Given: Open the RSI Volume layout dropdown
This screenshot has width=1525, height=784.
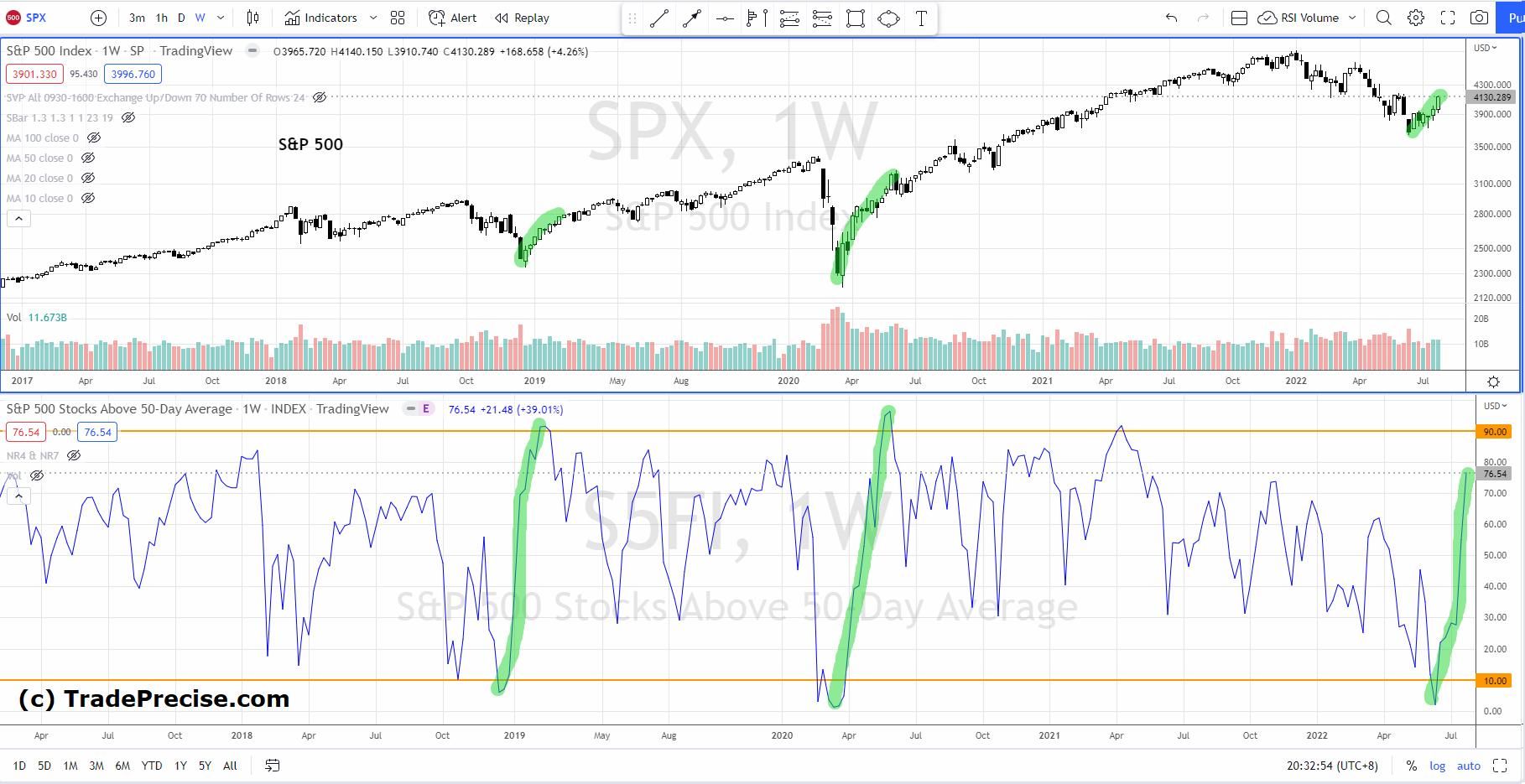Looking at the screenshot, I should tap(1351, 18).
